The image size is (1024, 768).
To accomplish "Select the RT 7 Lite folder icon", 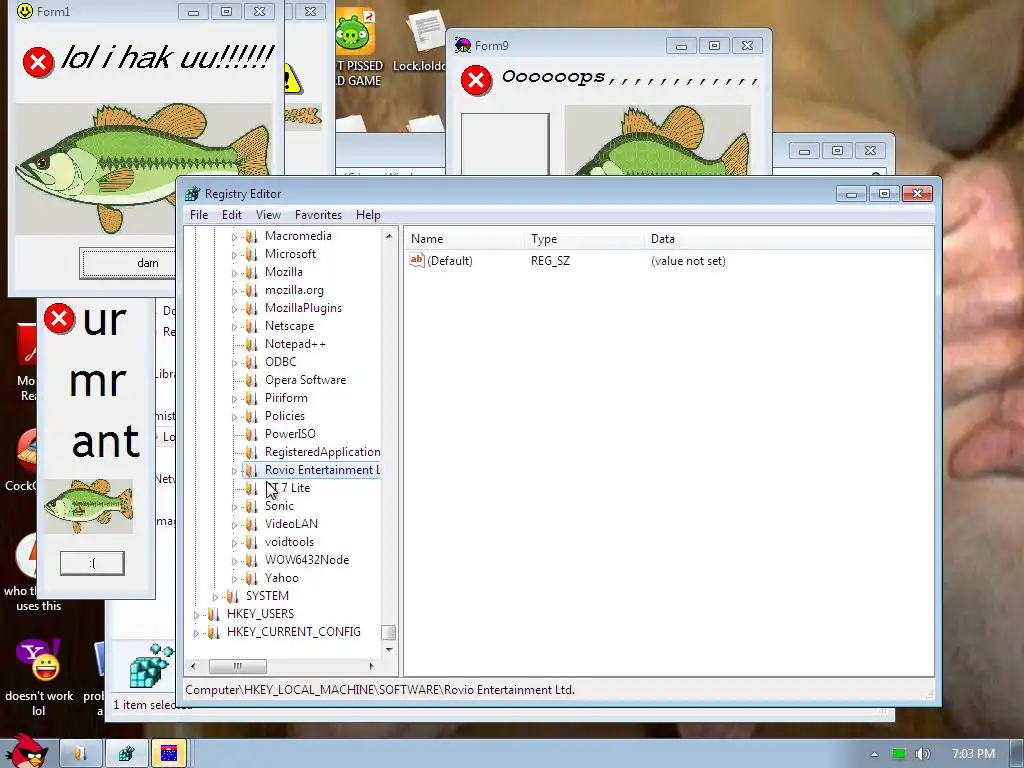I will [251, 488].
